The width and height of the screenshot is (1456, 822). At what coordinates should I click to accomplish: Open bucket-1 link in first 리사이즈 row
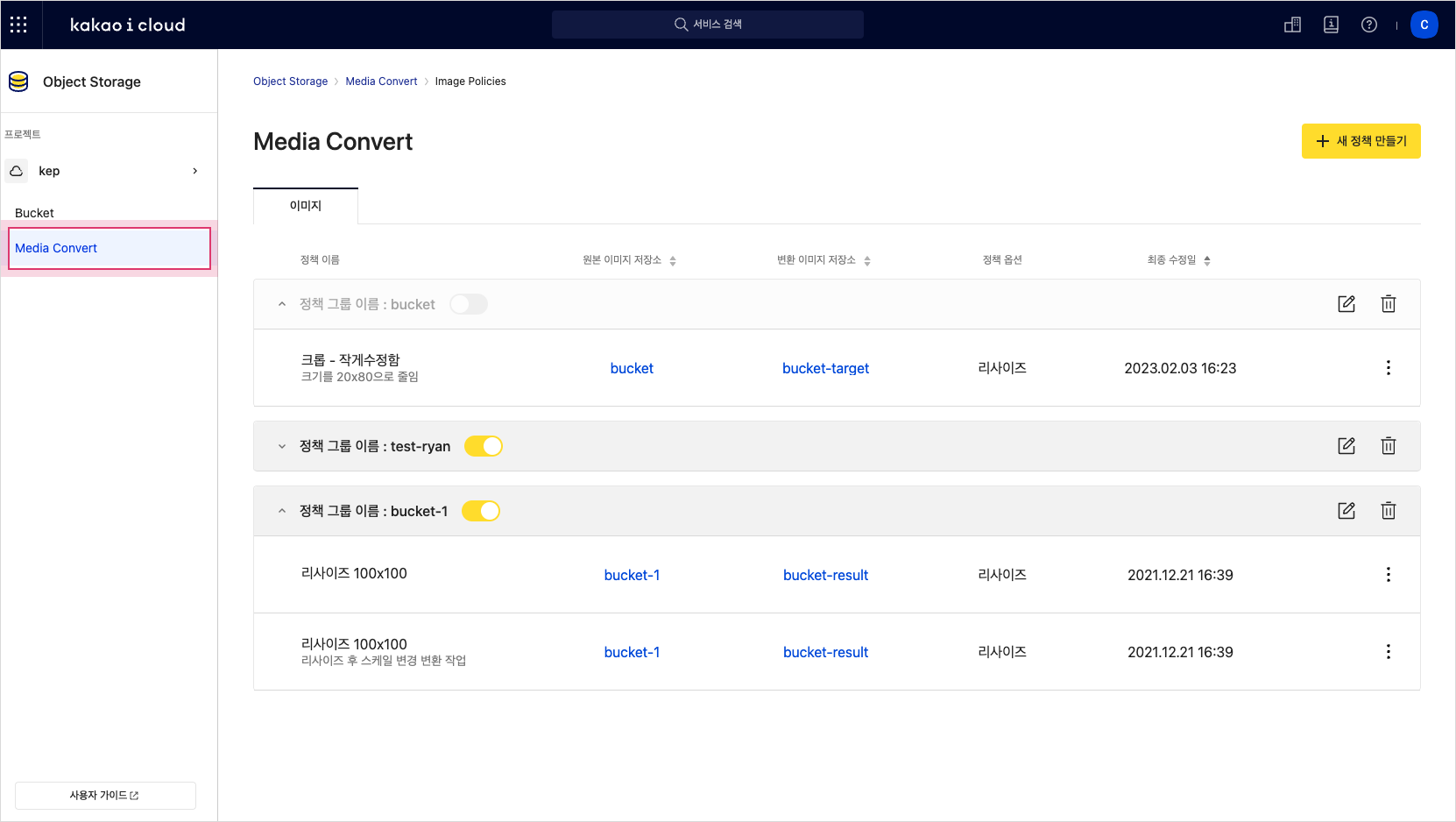[632, 576]
